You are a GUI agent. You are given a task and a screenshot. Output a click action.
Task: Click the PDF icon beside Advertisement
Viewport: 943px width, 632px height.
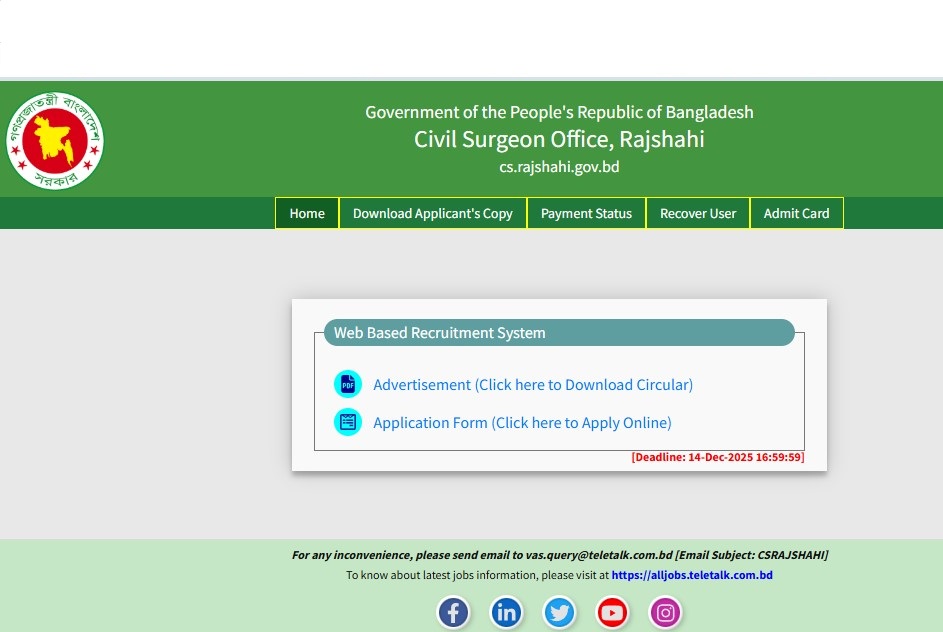pos(348,384)
